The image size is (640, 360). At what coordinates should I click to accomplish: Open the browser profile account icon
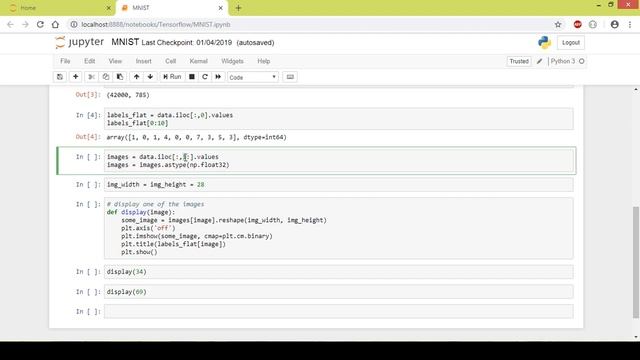pos(615,24)
